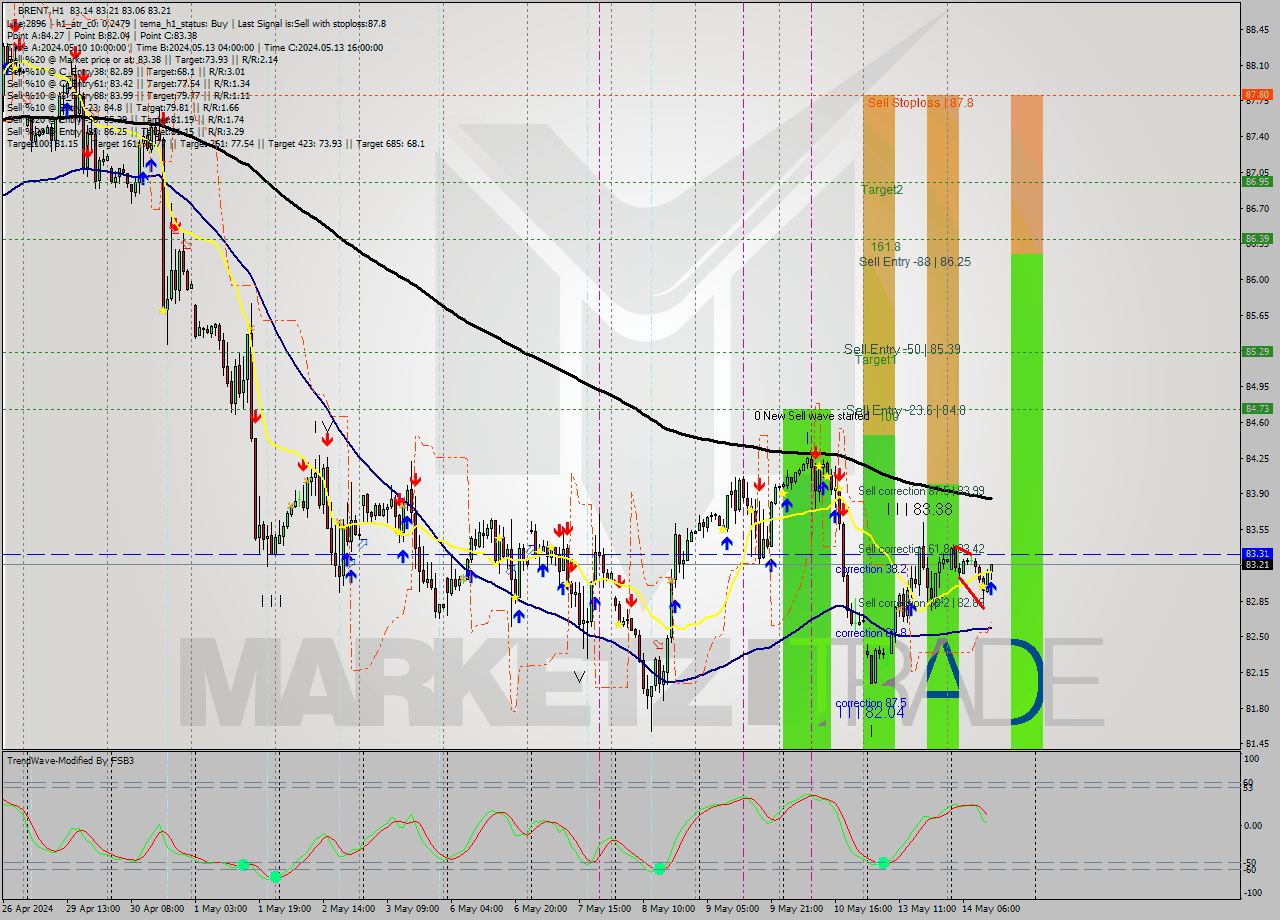
Task: Click the green Target2 label
Action: (883, 189)
